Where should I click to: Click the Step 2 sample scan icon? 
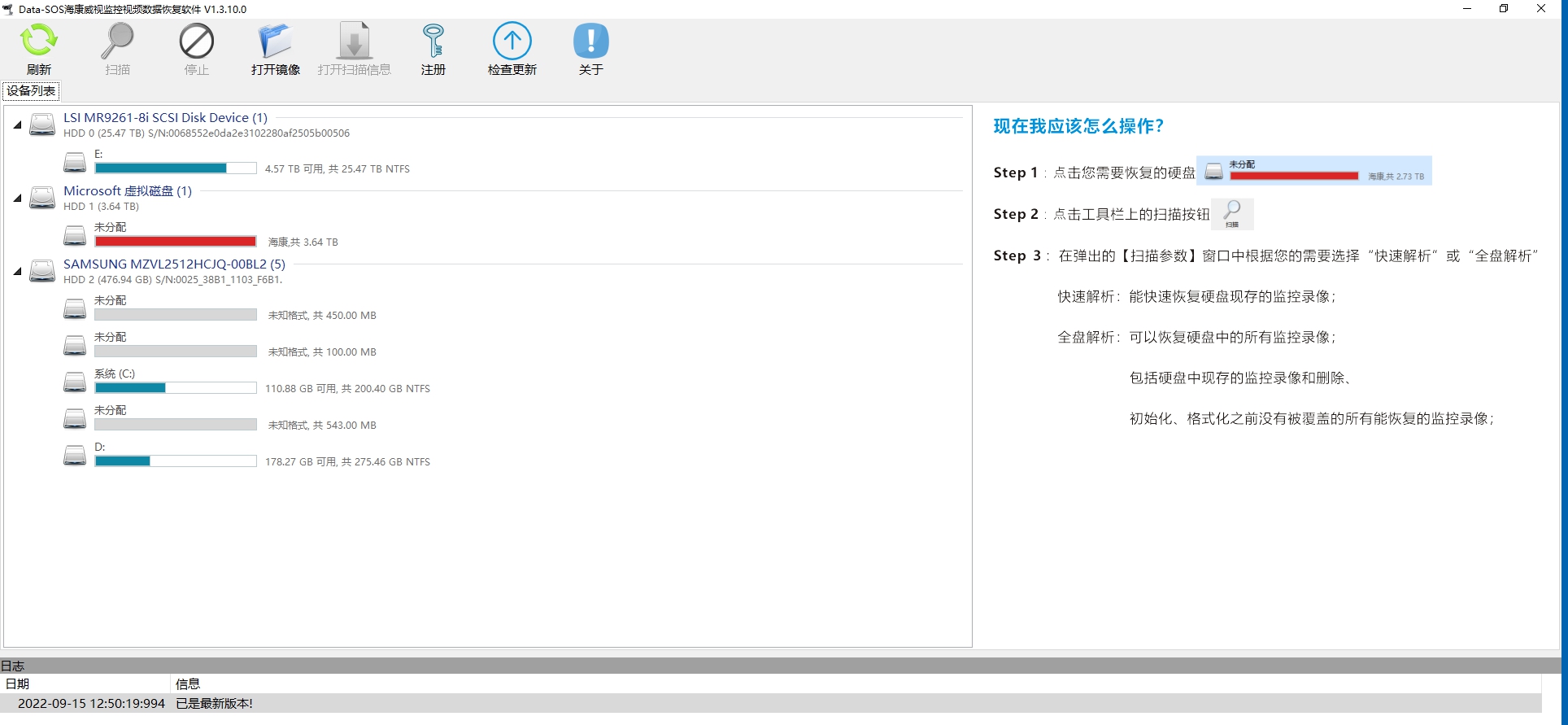[1232, 214]
